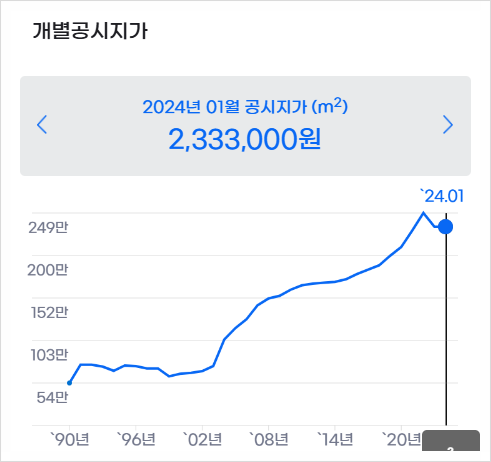Click the gray button at bottom right
The width and height of the screenshot is (491, 462).
(x=451, y=441)
